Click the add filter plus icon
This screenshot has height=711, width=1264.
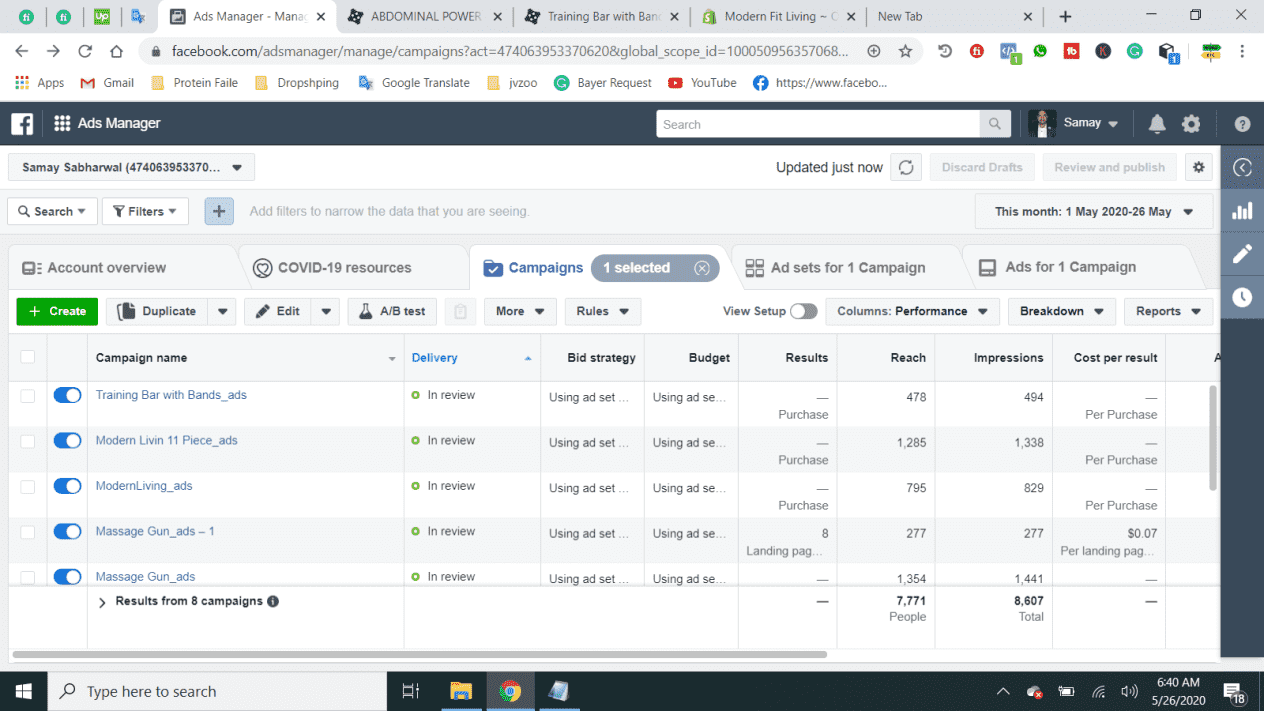(x=219, y=211)
